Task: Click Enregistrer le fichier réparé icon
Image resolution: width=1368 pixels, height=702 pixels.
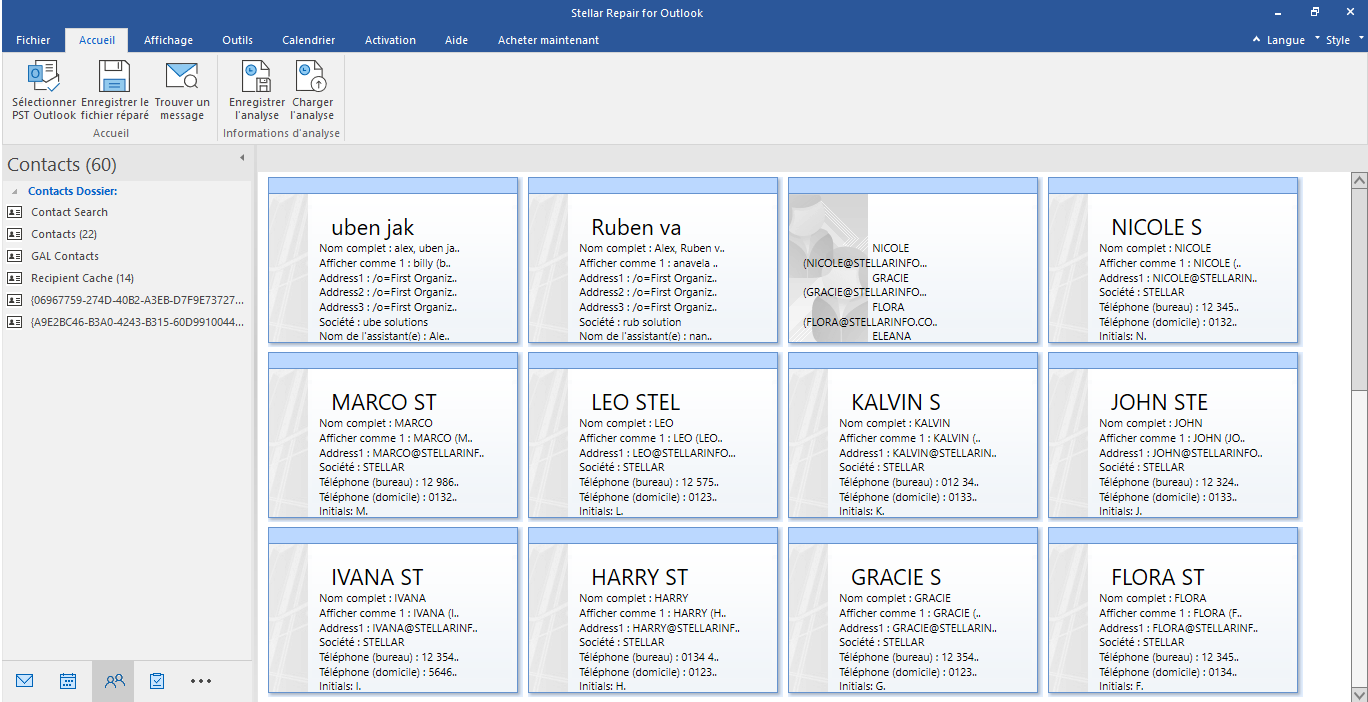Action: coord(114,77)
